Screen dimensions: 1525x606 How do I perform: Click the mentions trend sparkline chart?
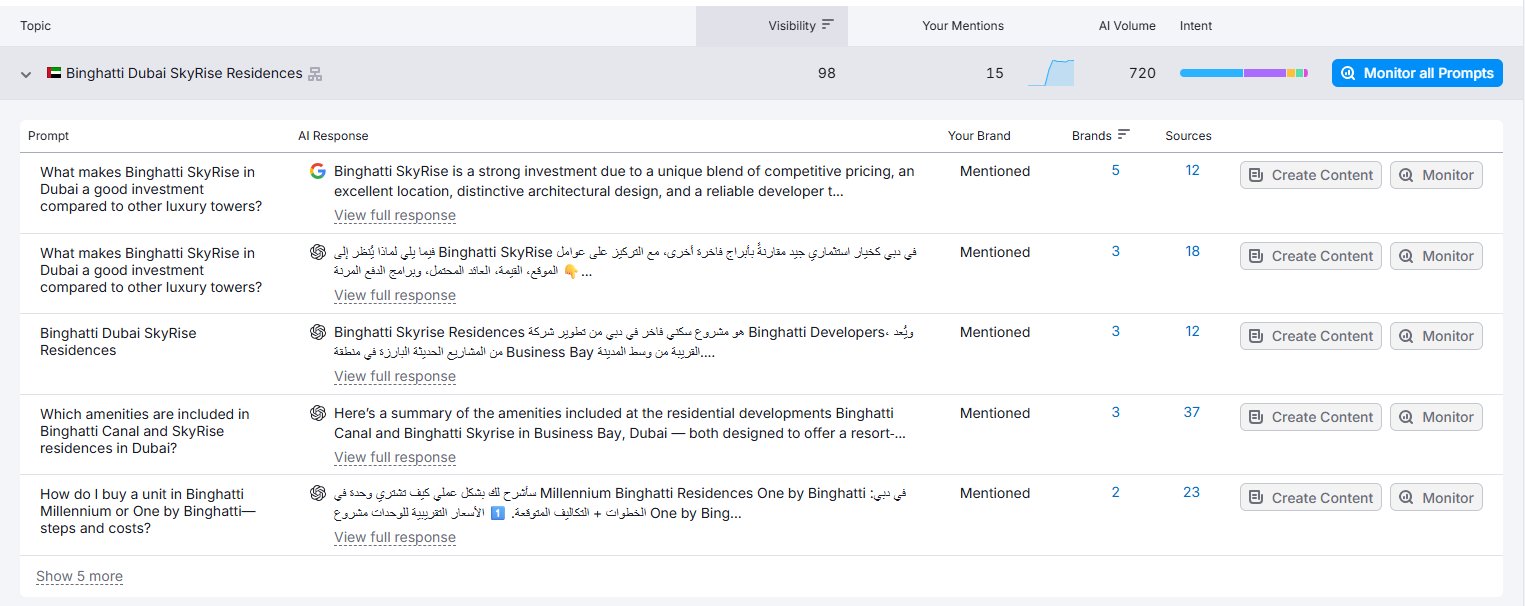[x=1051, y=73]
